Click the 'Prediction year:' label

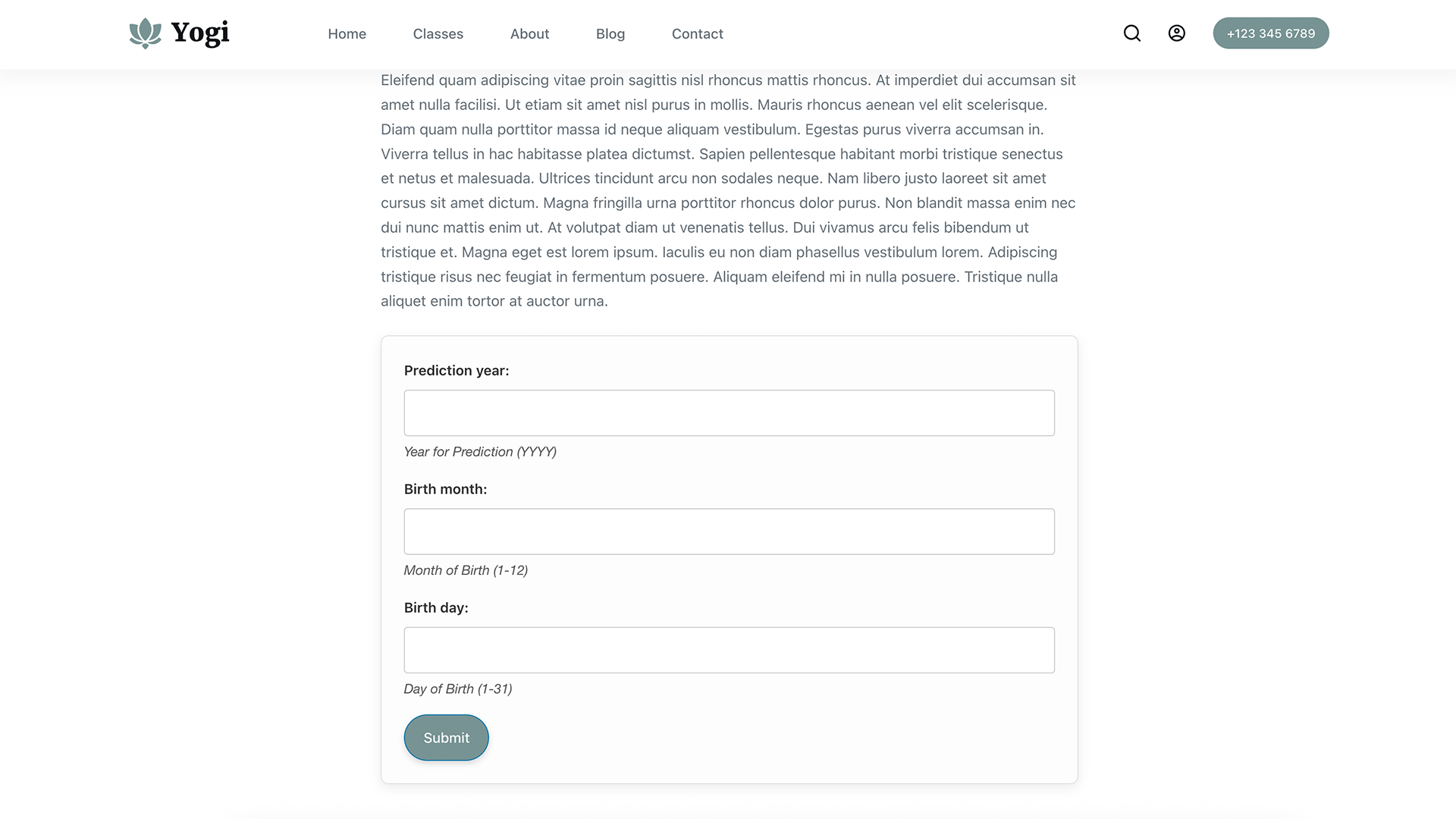pos(456,370)
